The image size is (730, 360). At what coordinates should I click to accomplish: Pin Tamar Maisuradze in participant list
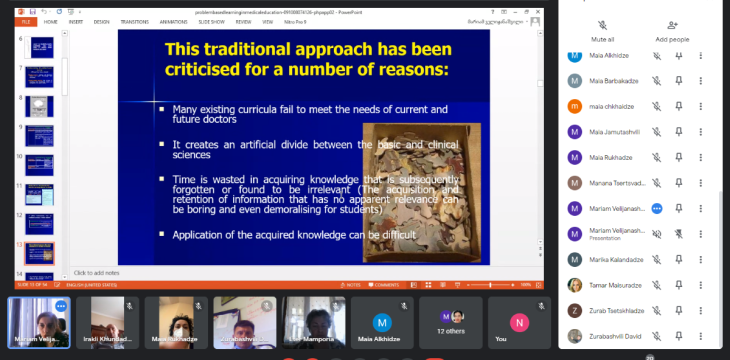click(679, 285)
